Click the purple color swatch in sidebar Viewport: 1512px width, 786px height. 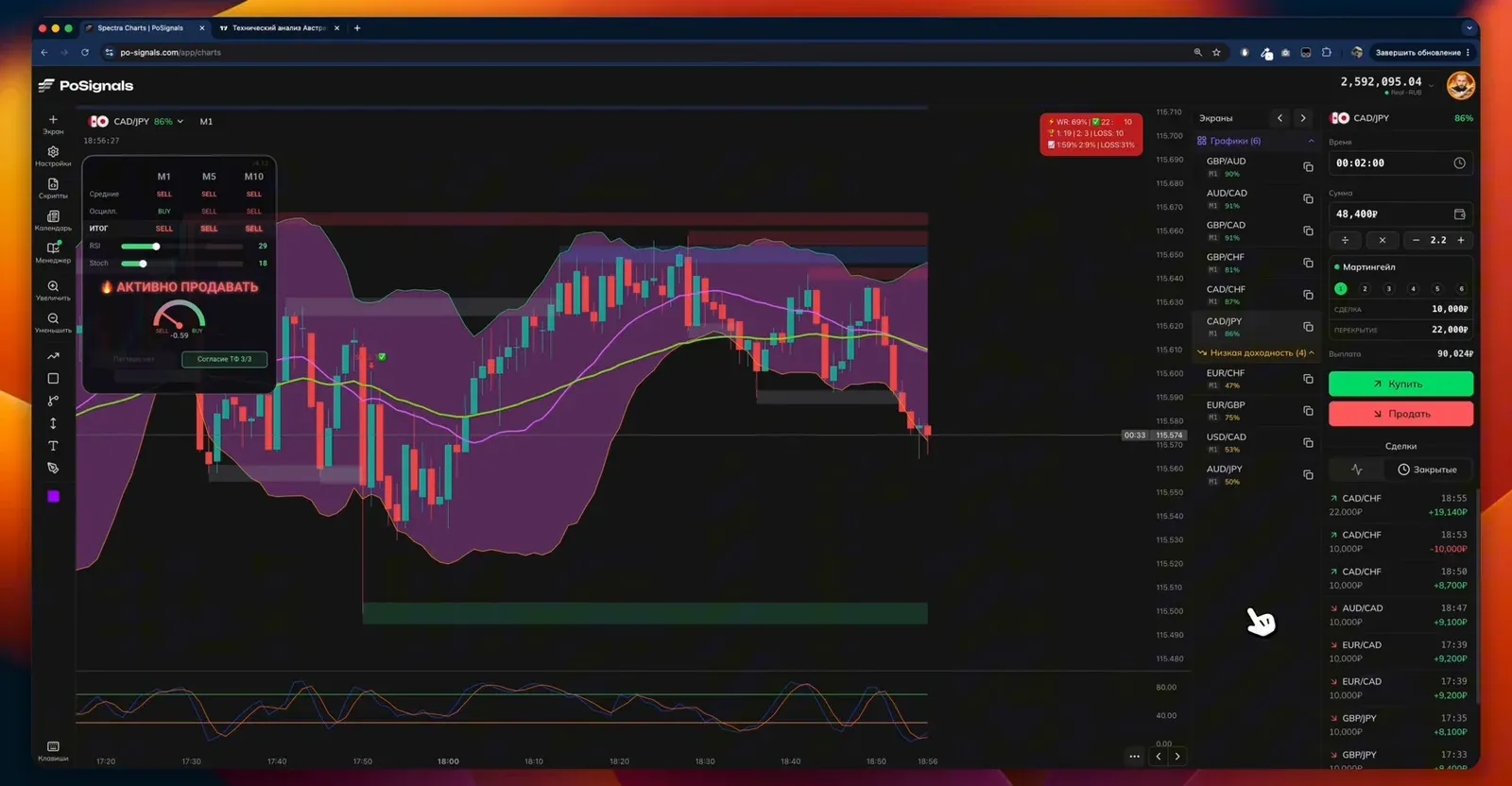pos(53,496)
